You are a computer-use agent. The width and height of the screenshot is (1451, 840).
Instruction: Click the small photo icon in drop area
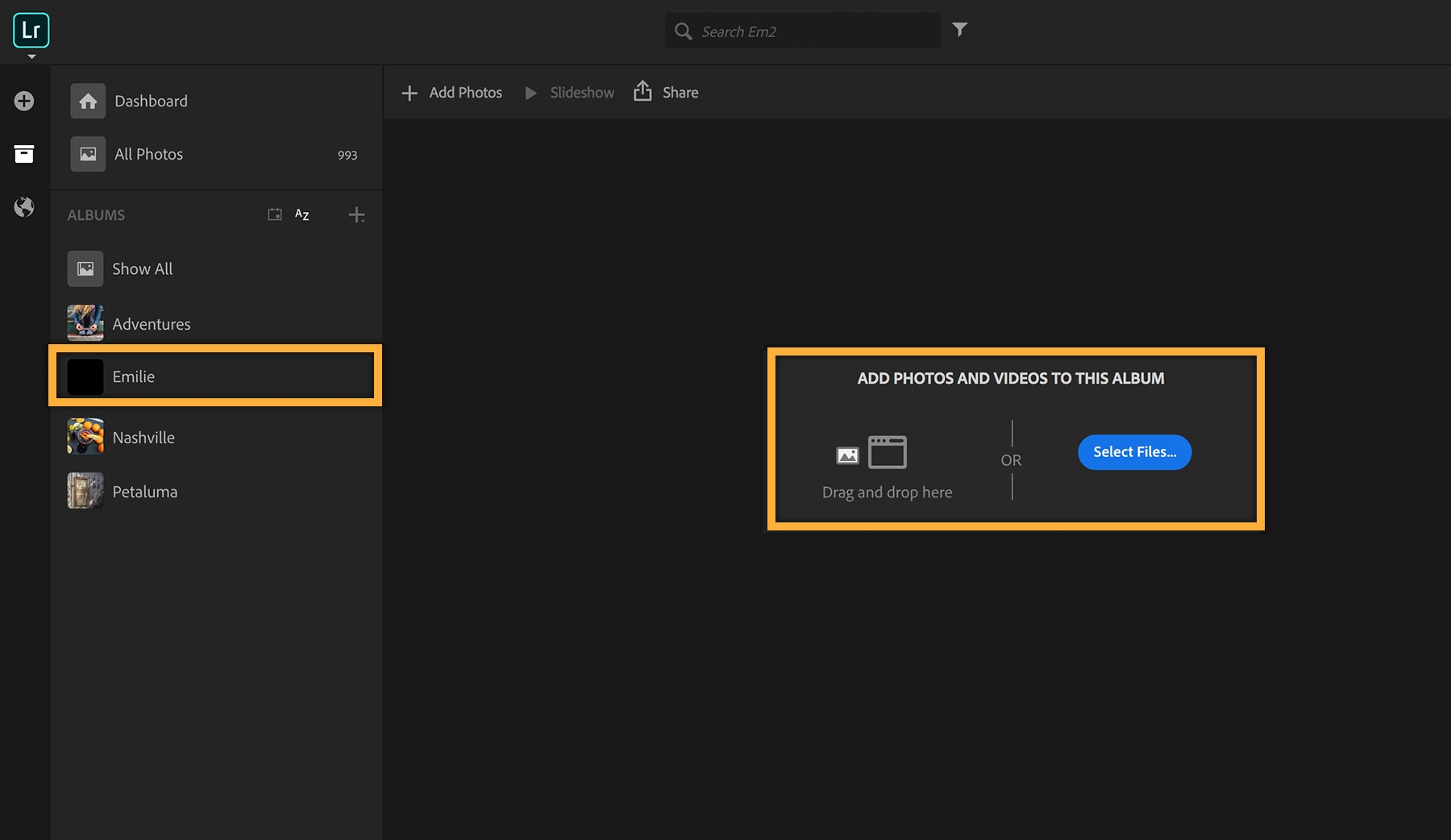847,455
